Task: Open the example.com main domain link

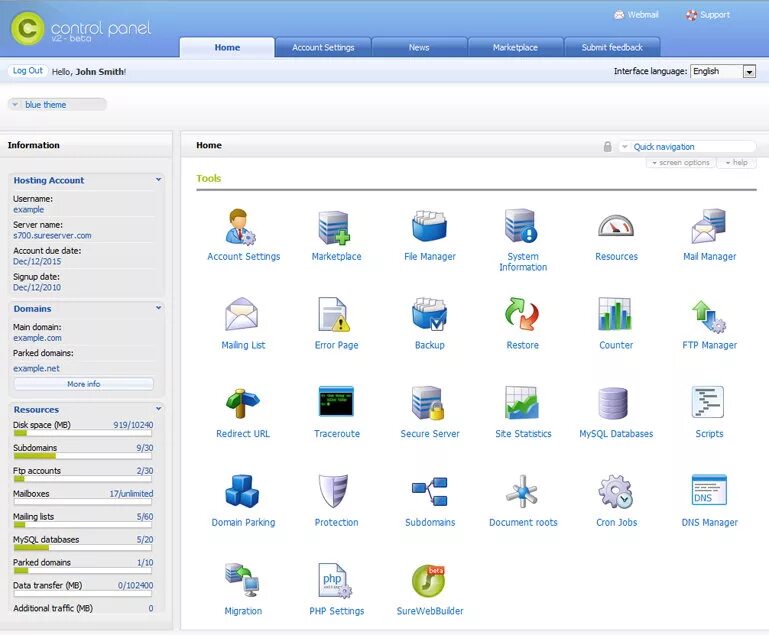Action: pos(37,338)
